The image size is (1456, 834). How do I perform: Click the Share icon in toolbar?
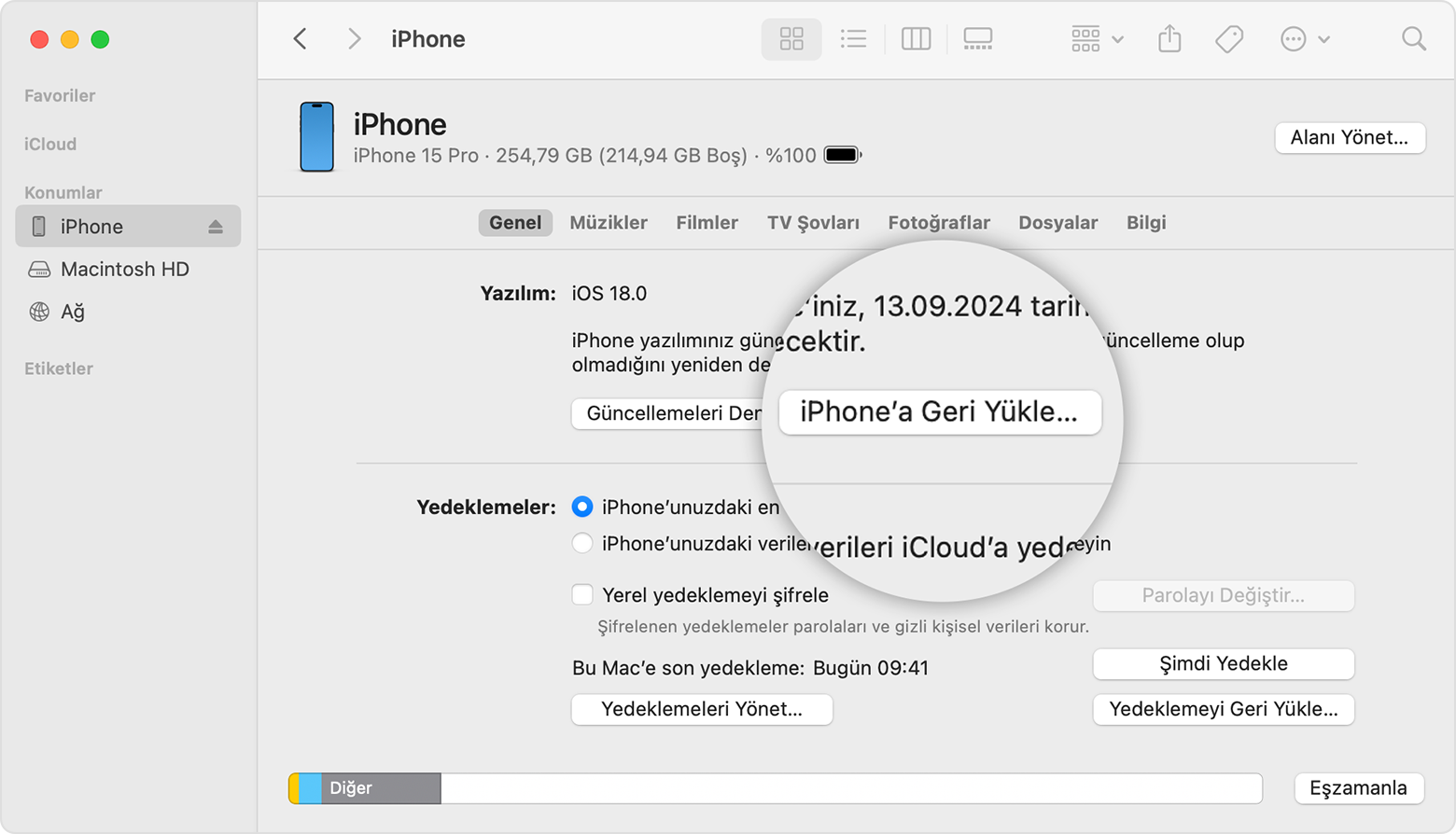pos(1169,39)
